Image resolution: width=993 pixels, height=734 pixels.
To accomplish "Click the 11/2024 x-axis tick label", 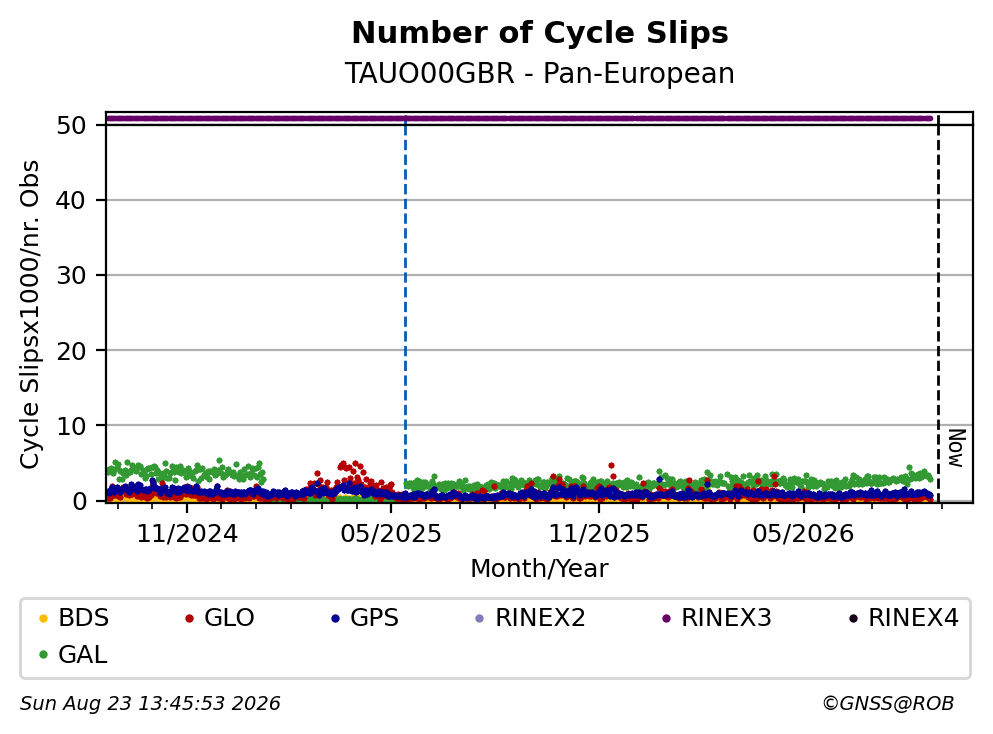I will pyautogui.click(x=187, y=534).
